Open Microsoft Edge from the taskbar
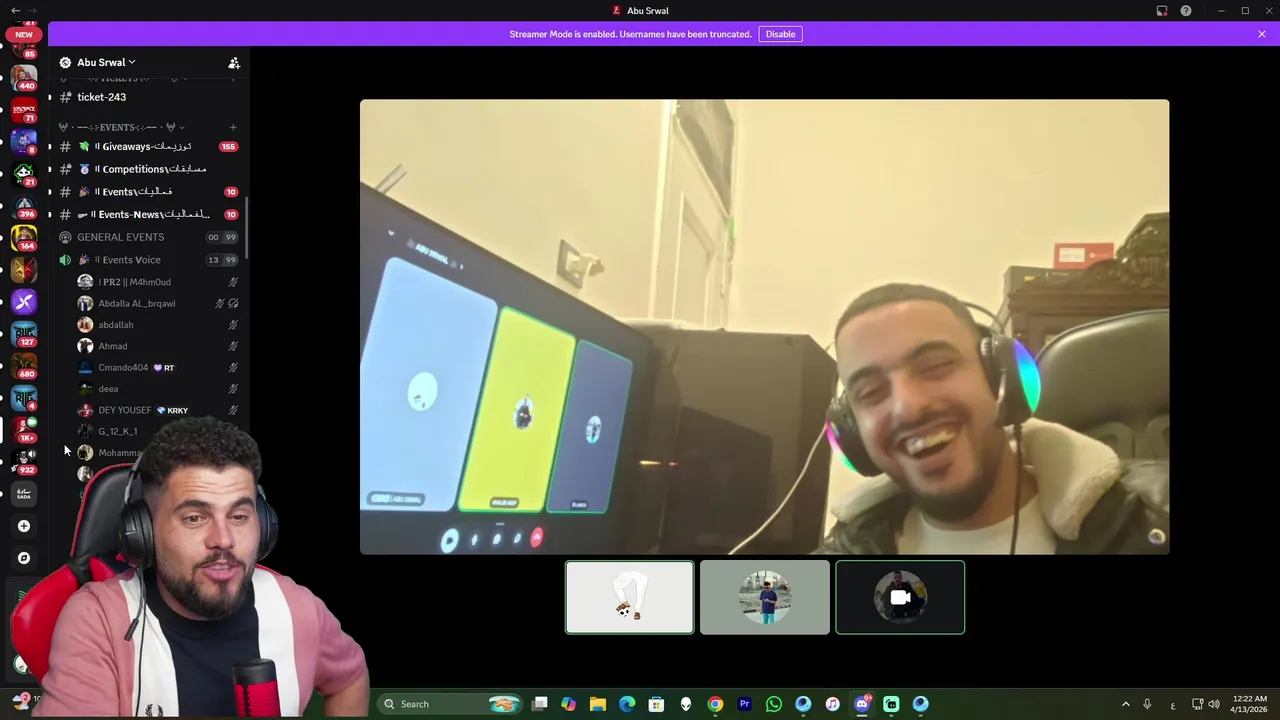 point(627,704)
